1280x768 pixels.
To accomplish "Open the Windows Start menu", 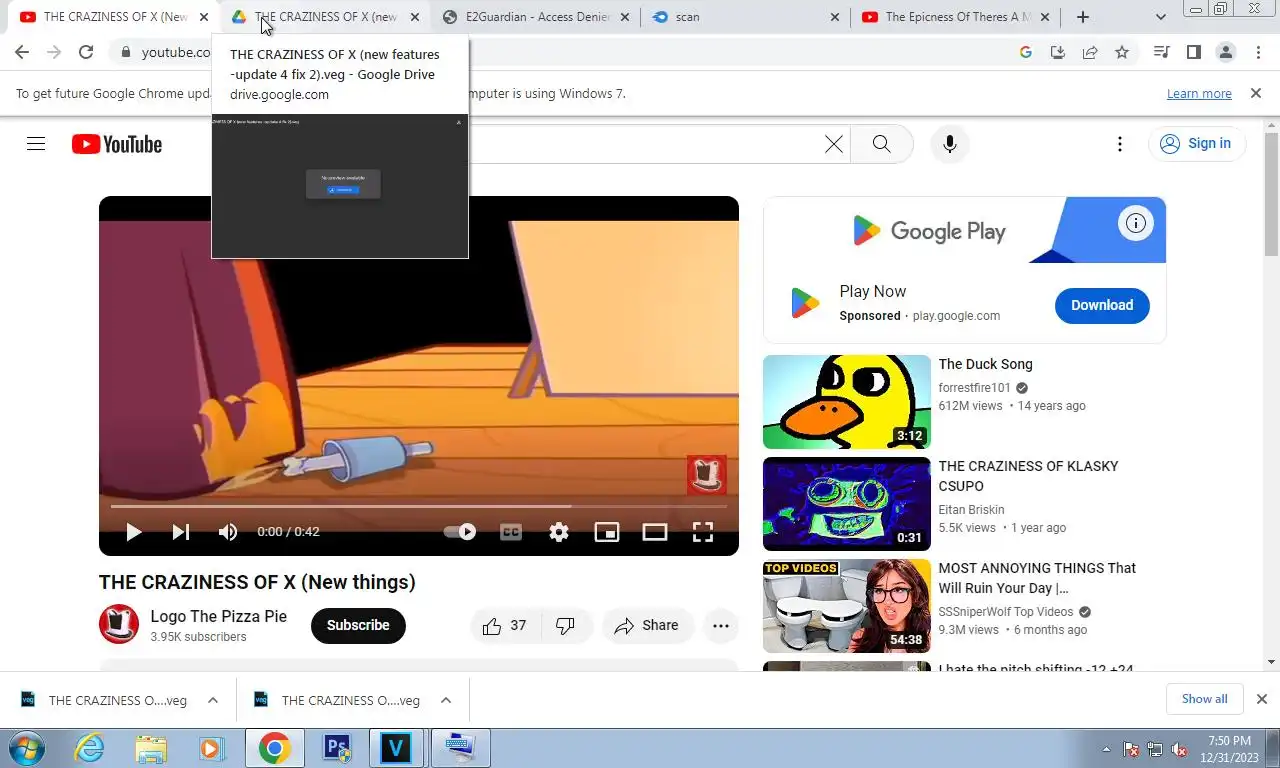I will (x=25, y=748).
